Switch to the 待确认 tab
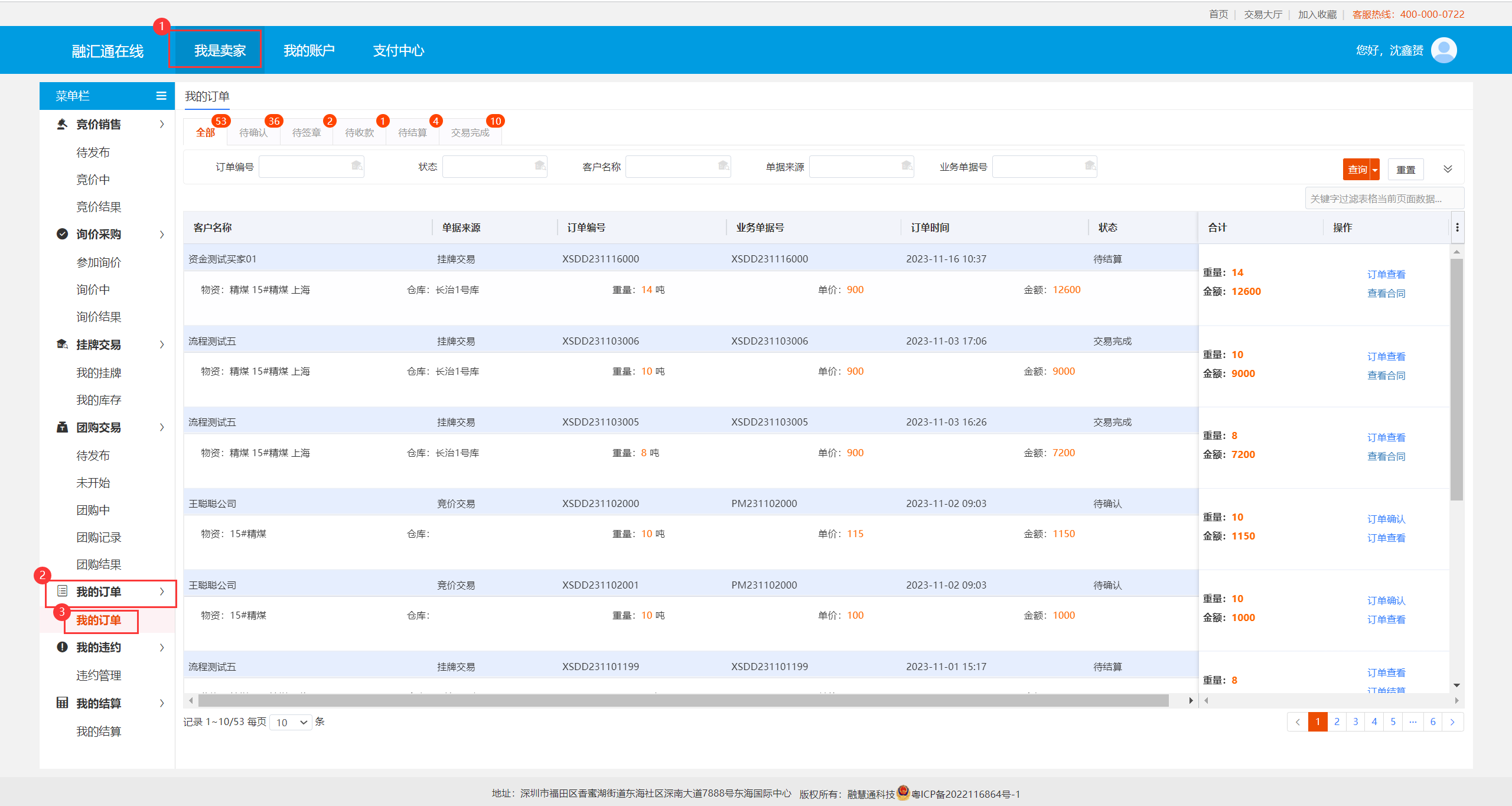 (x=253, y=132)
